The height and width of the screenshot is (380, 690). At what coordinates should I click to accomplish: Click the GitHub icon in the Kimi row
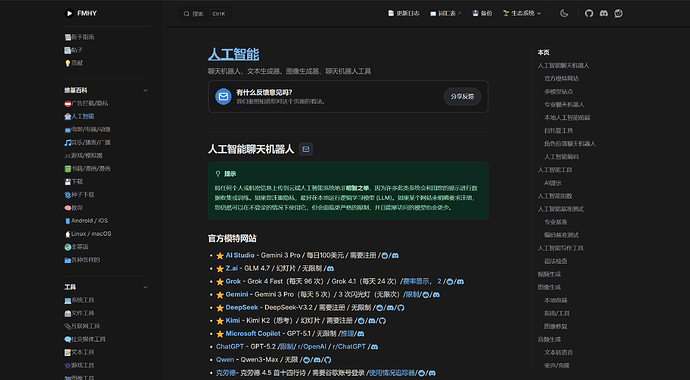[382, 321]
